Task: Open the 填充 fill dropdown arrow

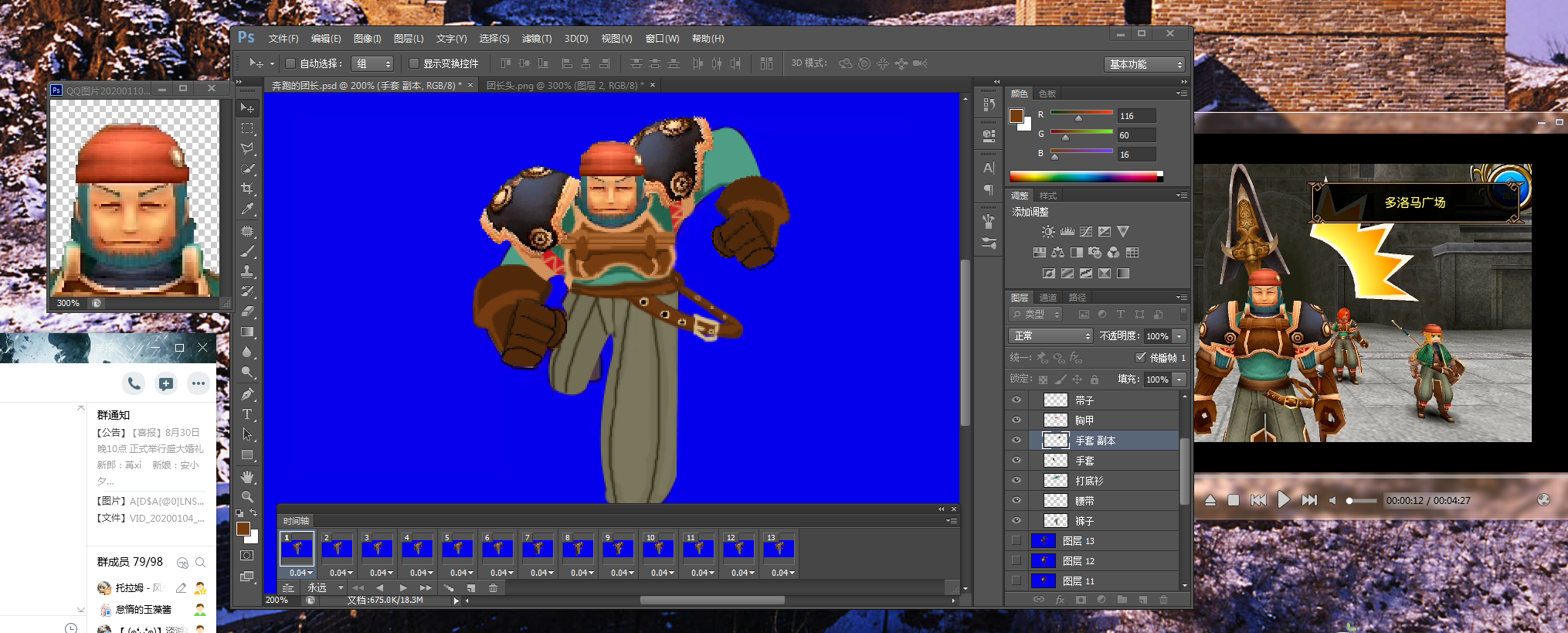Action: coord(1179,379)
